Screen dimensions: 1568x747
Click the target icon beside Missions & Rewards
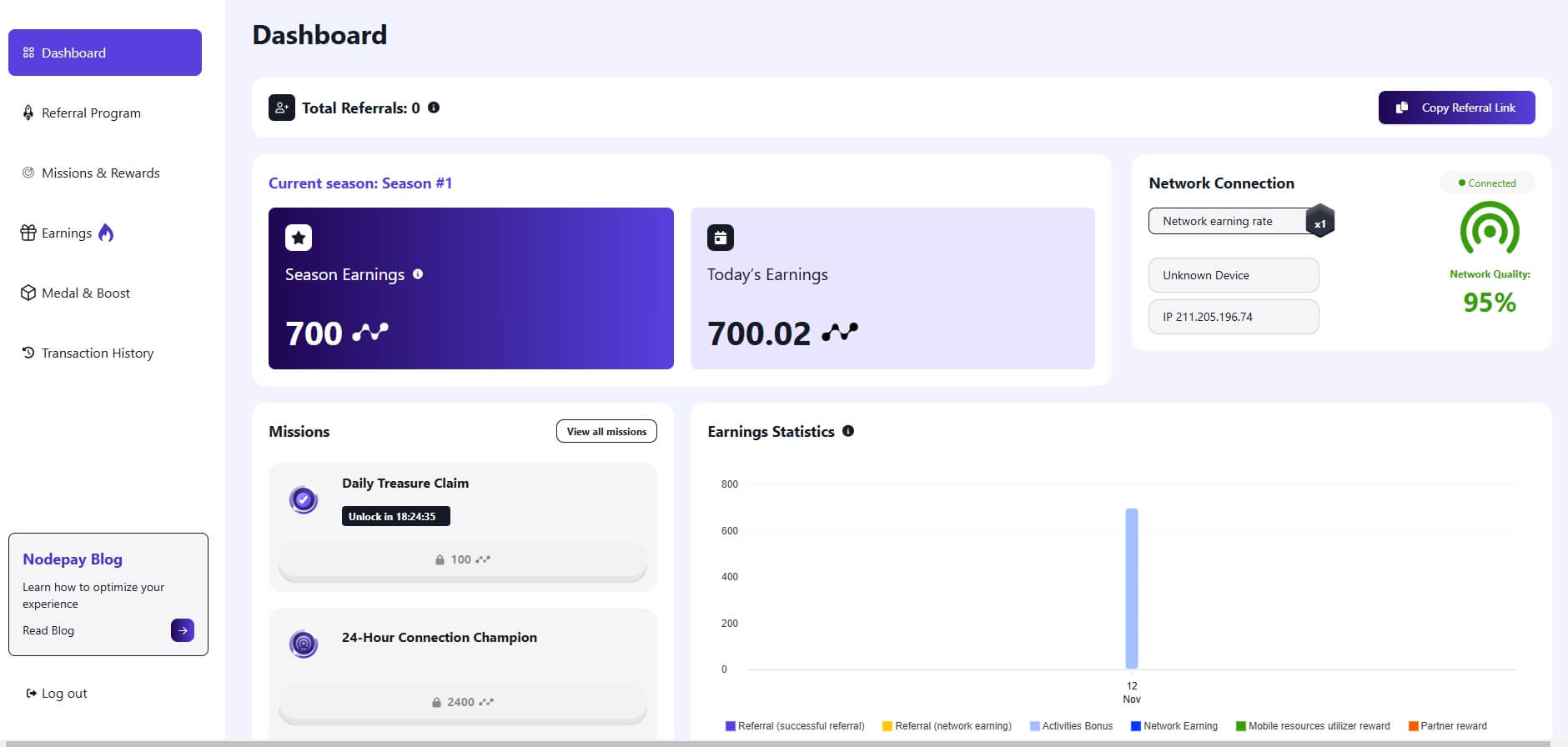tap(28, 173)
